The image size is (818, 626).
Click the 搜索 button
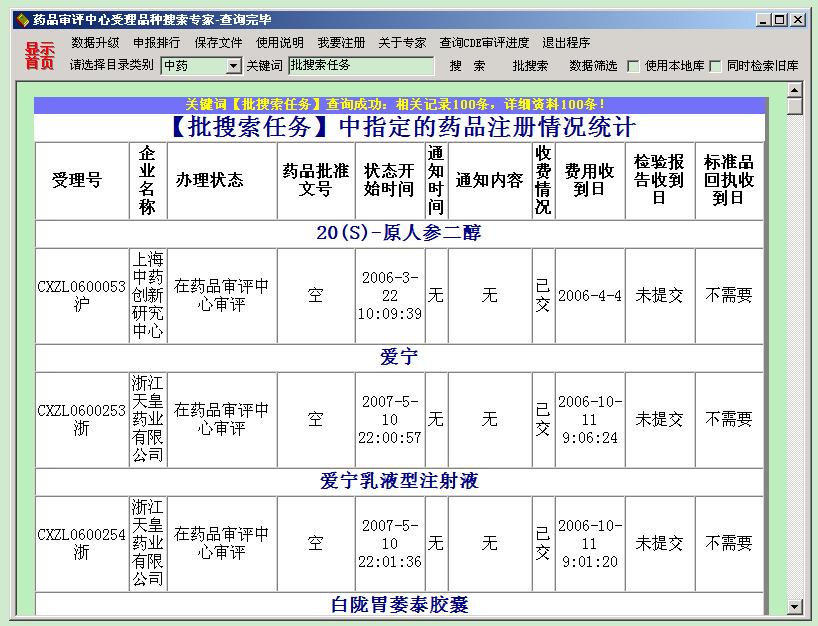click(467, 66)
